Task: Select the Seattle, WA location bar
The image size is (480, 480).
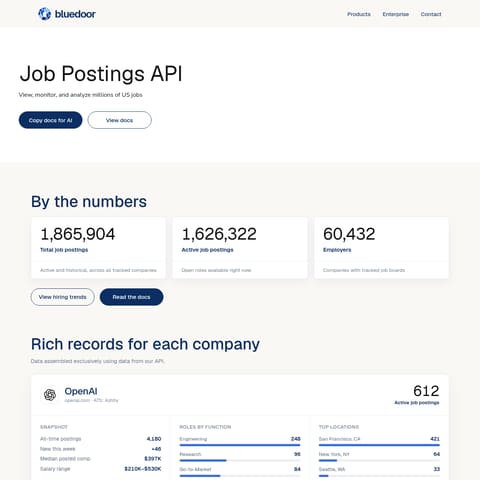Action: pos(379,476)
